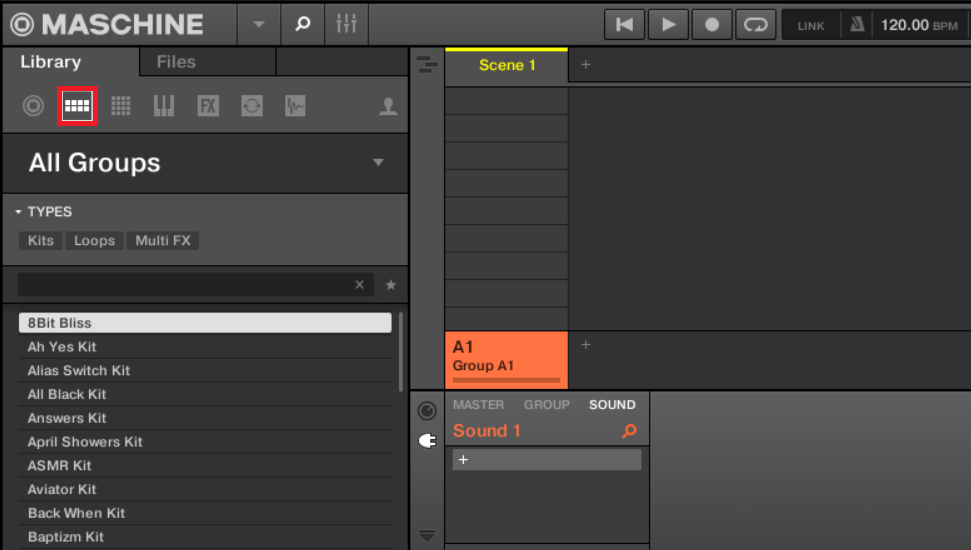Select Answers Kit
The height and width of the screenshot is (550, 971).
(205, 418)
